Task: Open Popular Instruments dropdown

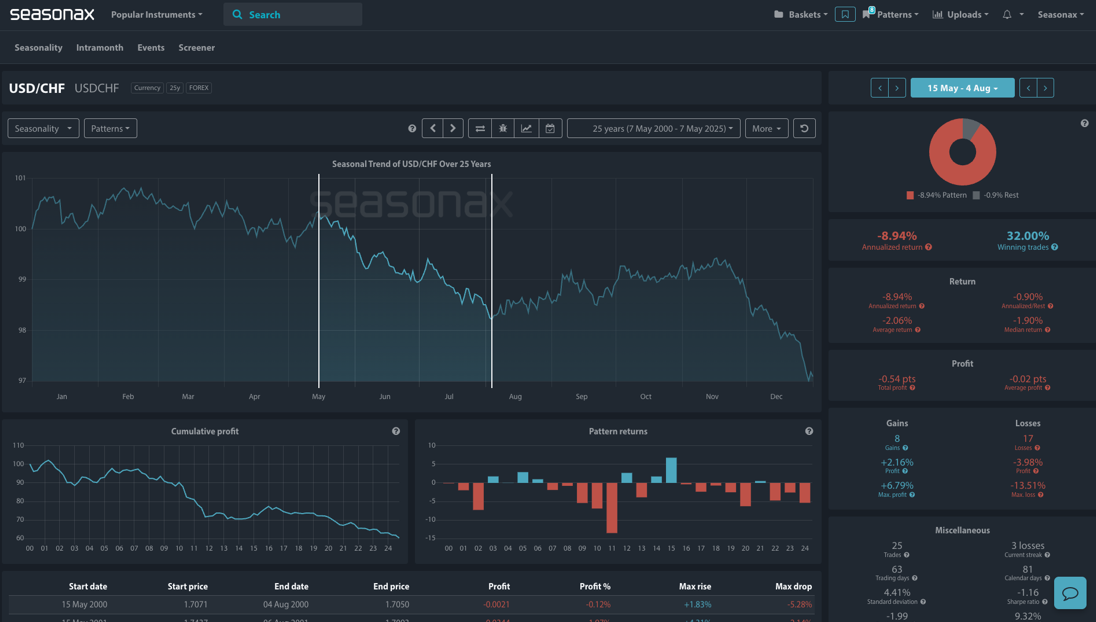Action: pyautogui.click(x=157, y=15)
